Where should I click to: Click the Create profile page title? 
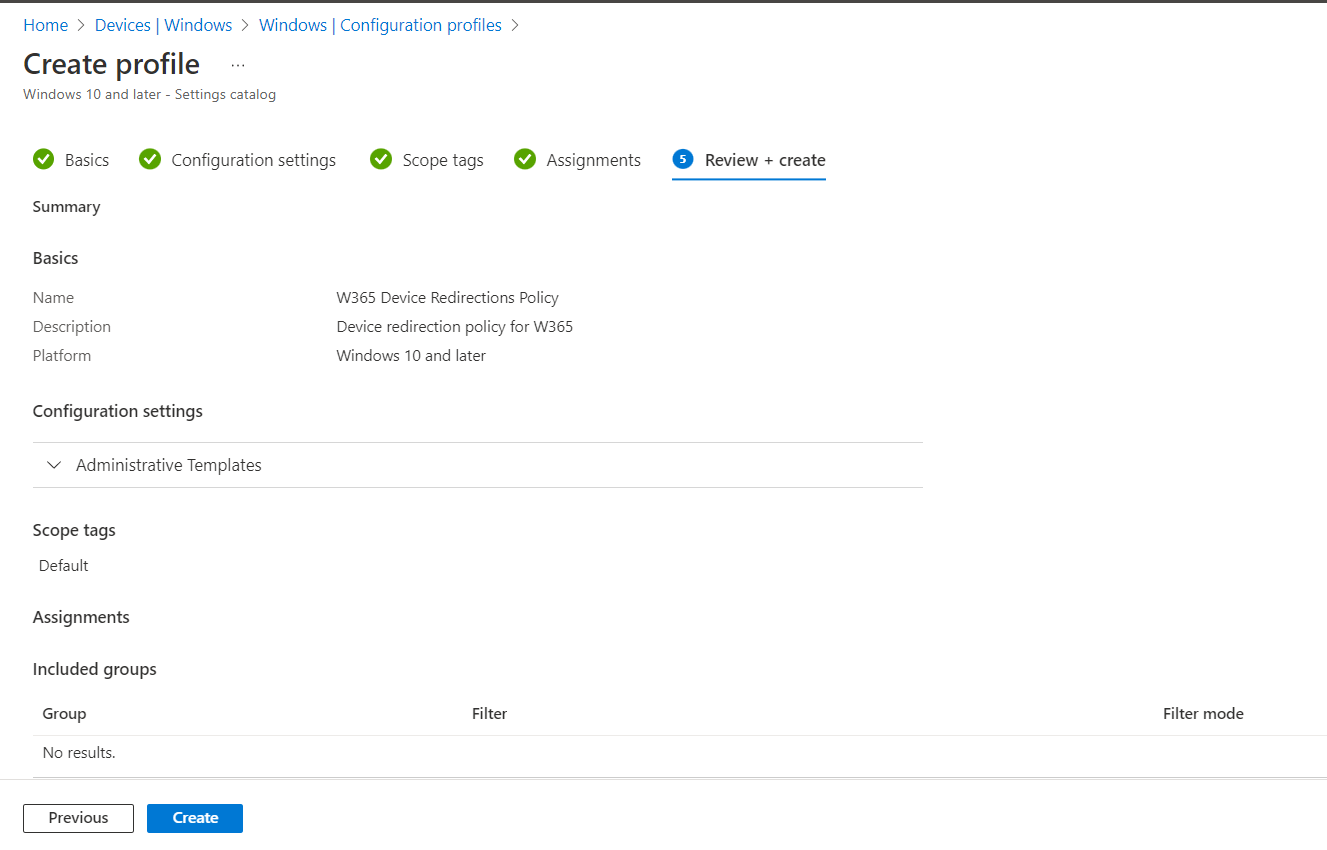click(111, 64)
